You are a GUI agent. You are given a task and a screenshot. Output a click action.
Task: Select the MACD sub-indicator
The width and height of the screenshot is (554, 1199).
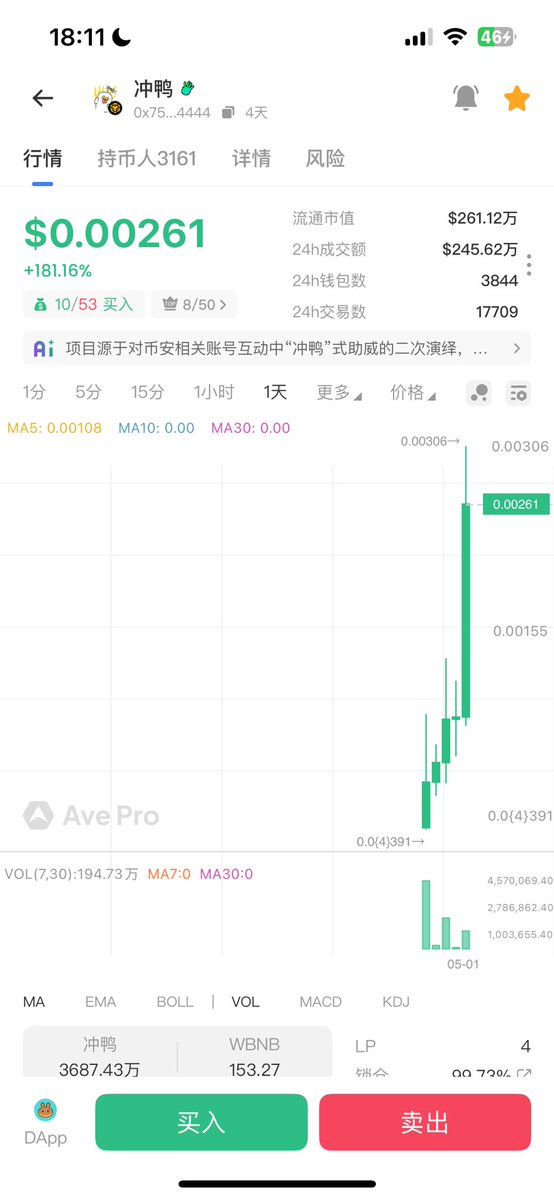click(321, 1002)
